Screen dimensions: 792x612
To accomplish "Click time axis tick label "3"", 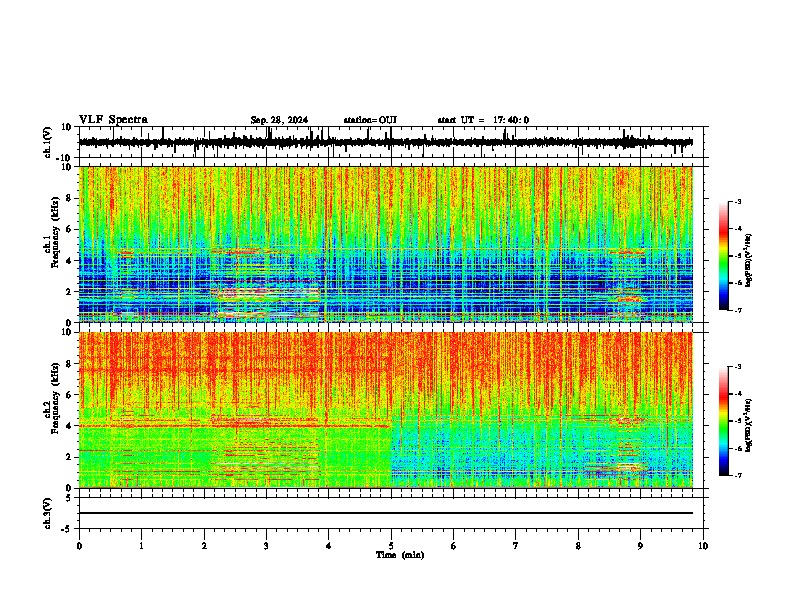I will 266,546.
